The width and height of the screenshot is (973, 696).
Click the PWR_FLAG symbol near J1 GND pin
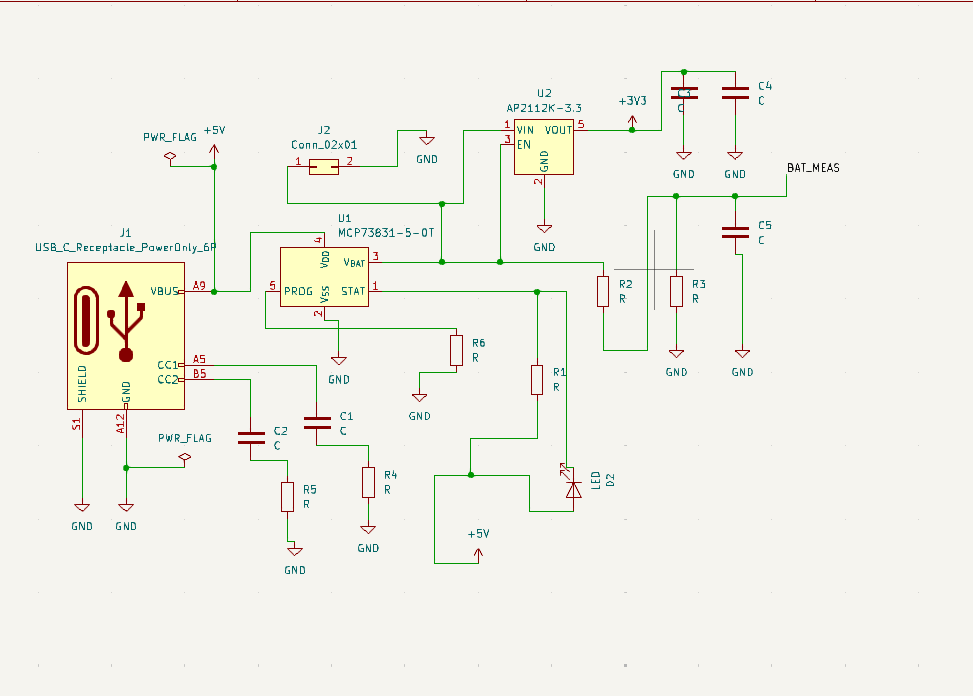(184, 458)
